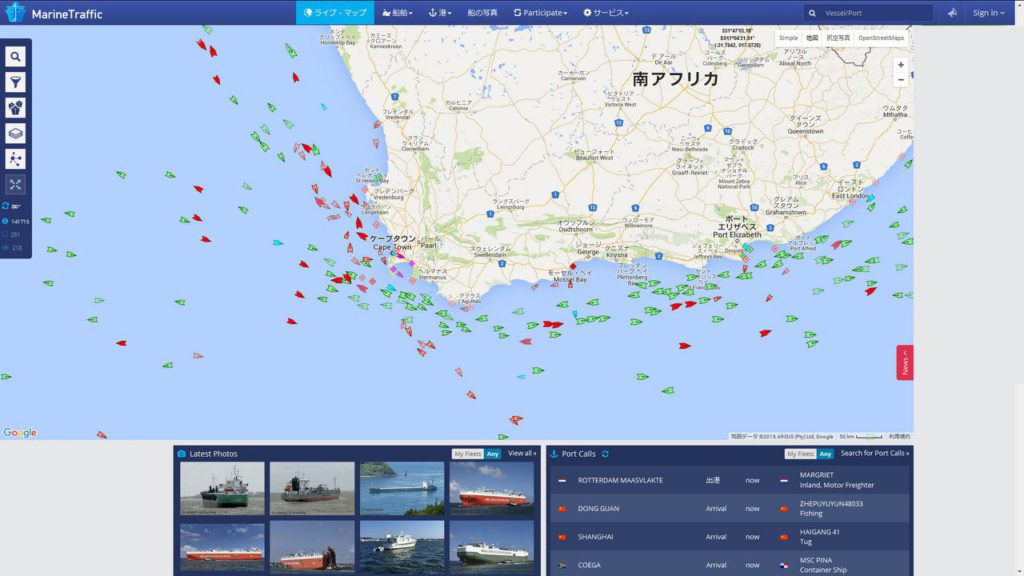1024x576 pixels.
Task: Click the Google logo on the map
Action: [x=20, y=432]
